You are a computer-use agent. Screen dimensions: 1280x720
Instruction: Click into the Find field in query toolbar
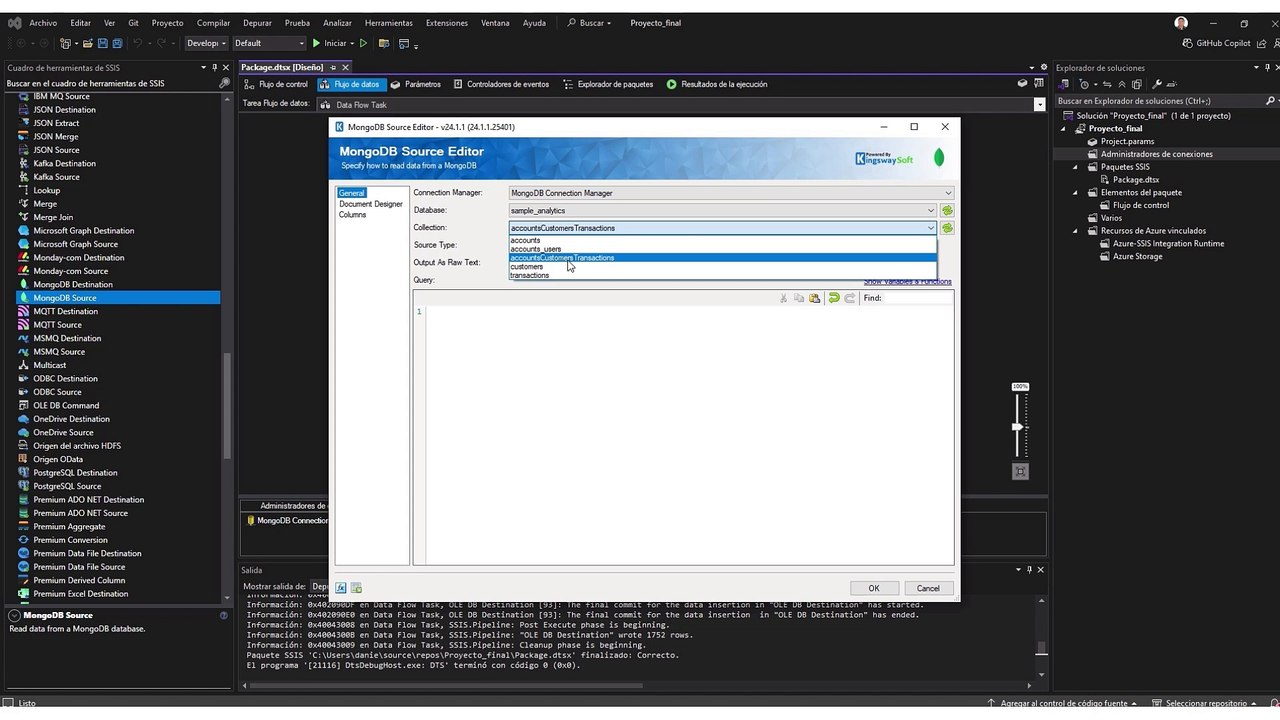(x=918, y=298)
